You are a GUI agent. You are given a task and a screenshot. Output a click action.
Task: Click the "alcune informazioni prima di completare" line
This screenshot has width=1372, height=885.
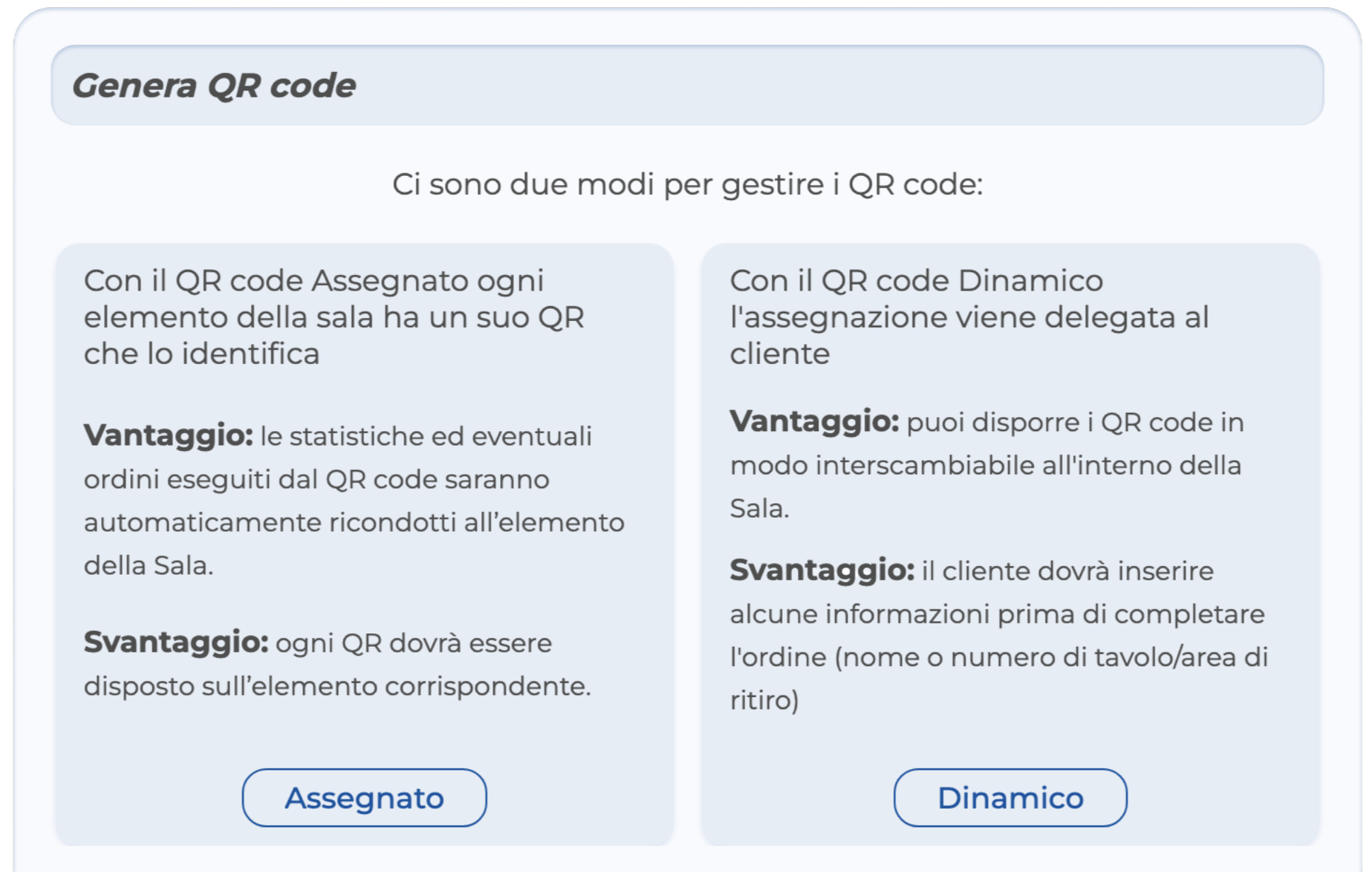point(996,614)
